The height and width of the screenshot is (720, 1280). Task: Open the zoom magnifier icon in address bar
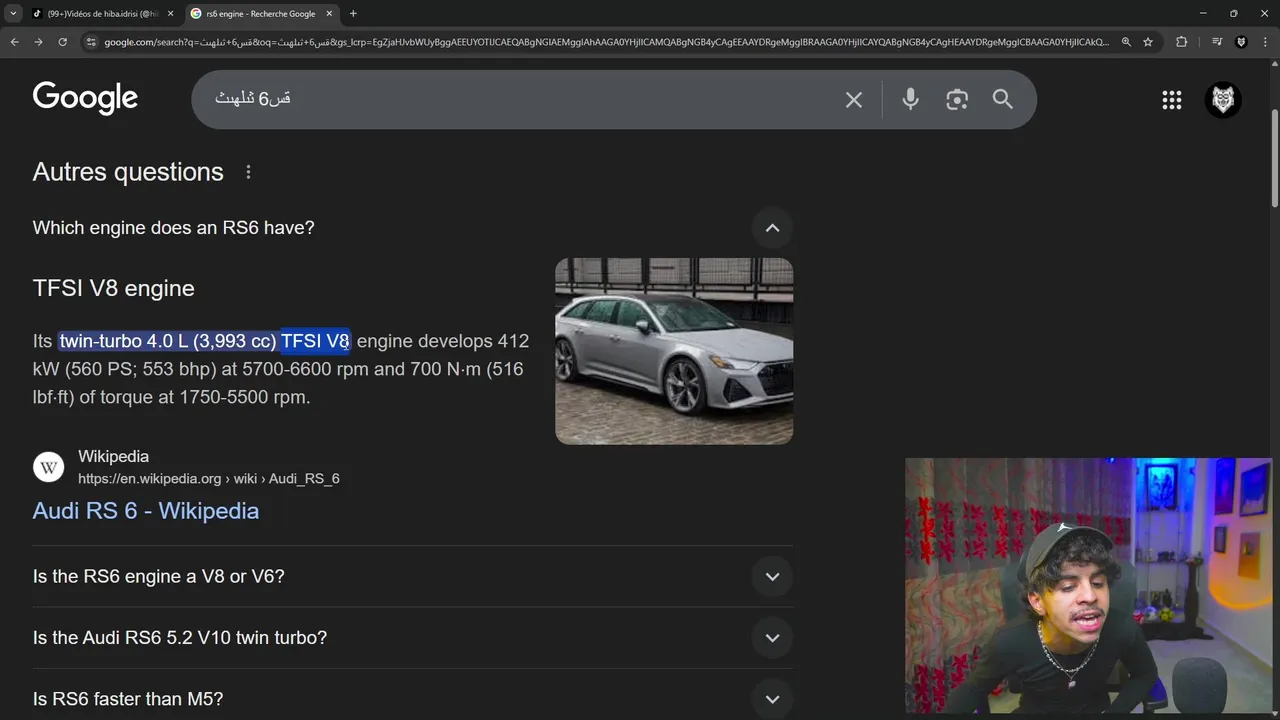1126,42
